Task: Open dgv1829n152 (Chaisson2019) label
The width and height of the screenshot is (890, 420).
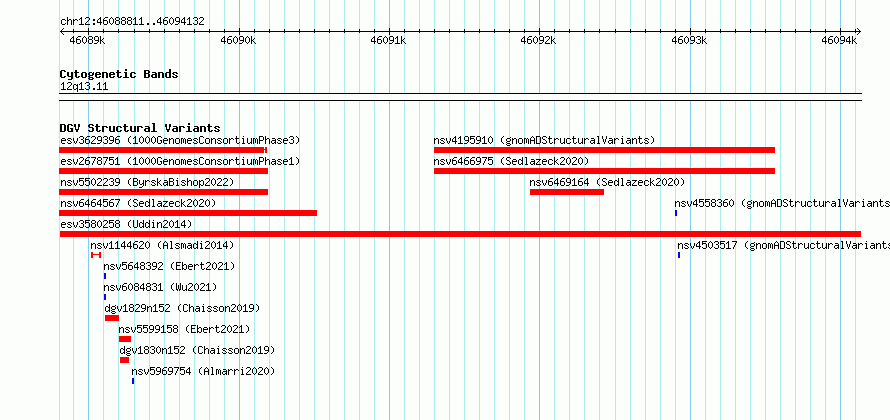Action: point(182,308)
